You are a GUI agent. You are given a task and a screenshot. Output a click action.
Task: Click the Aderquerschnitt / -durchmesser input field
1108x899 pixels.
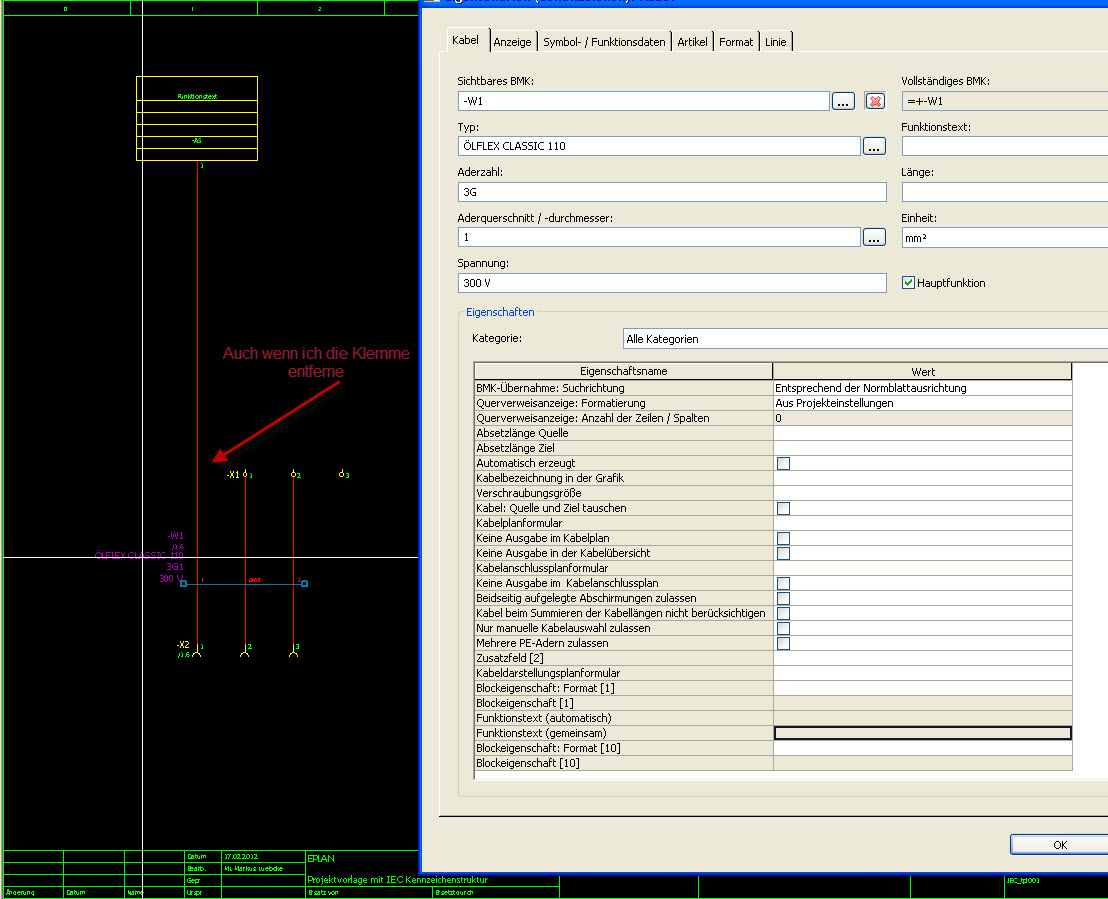point(659,237)
